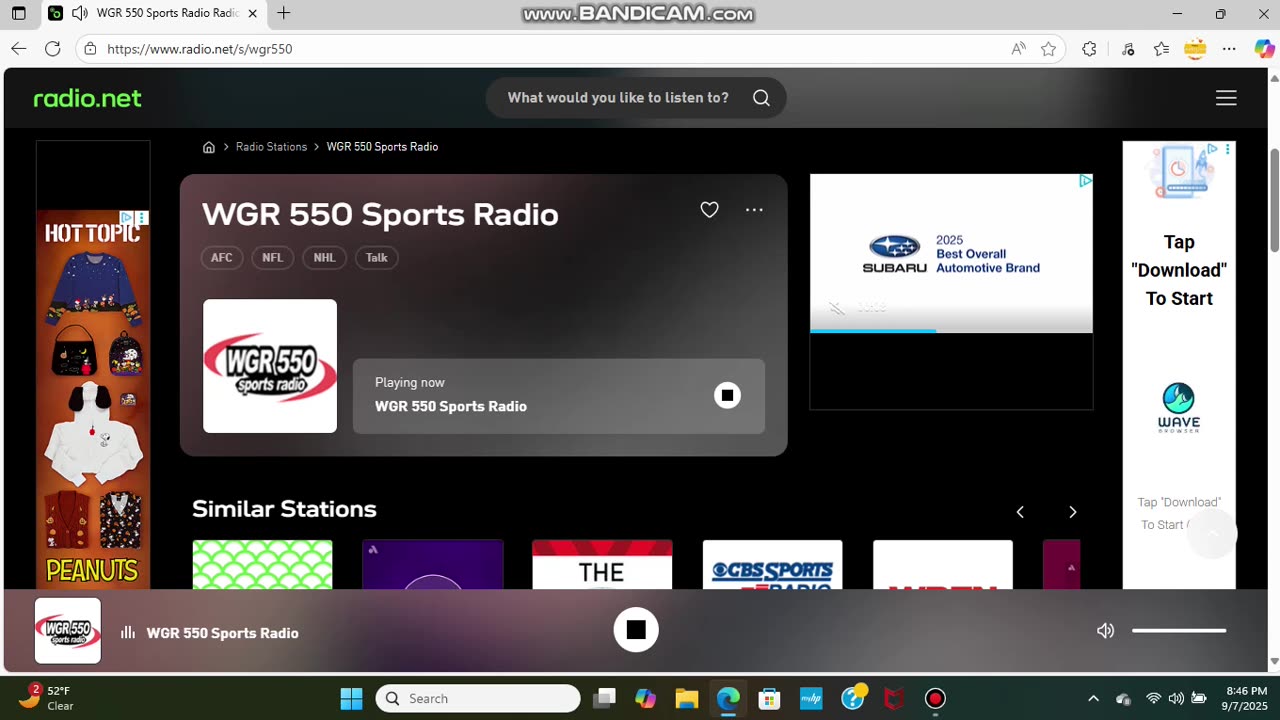Click the AdChoices icon on the Subaru ad
The height and width of the screenshot is (720, 1280).
(1085, 181)
